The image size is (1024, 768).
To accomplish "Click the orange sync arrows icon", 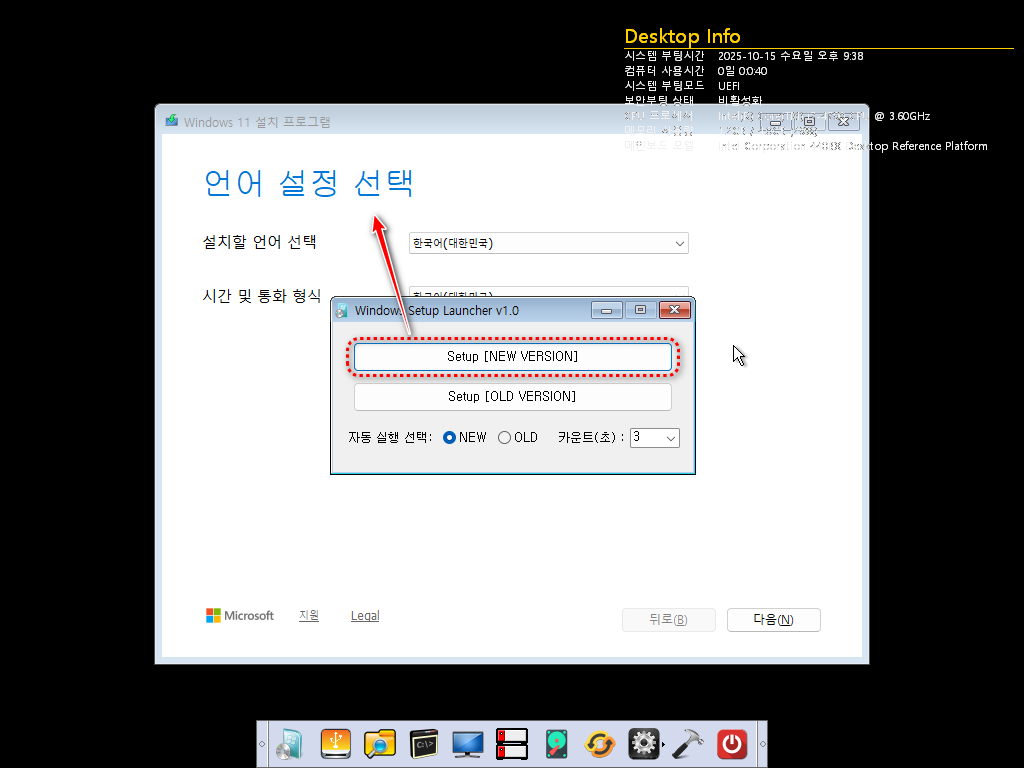I will (600, 744).
